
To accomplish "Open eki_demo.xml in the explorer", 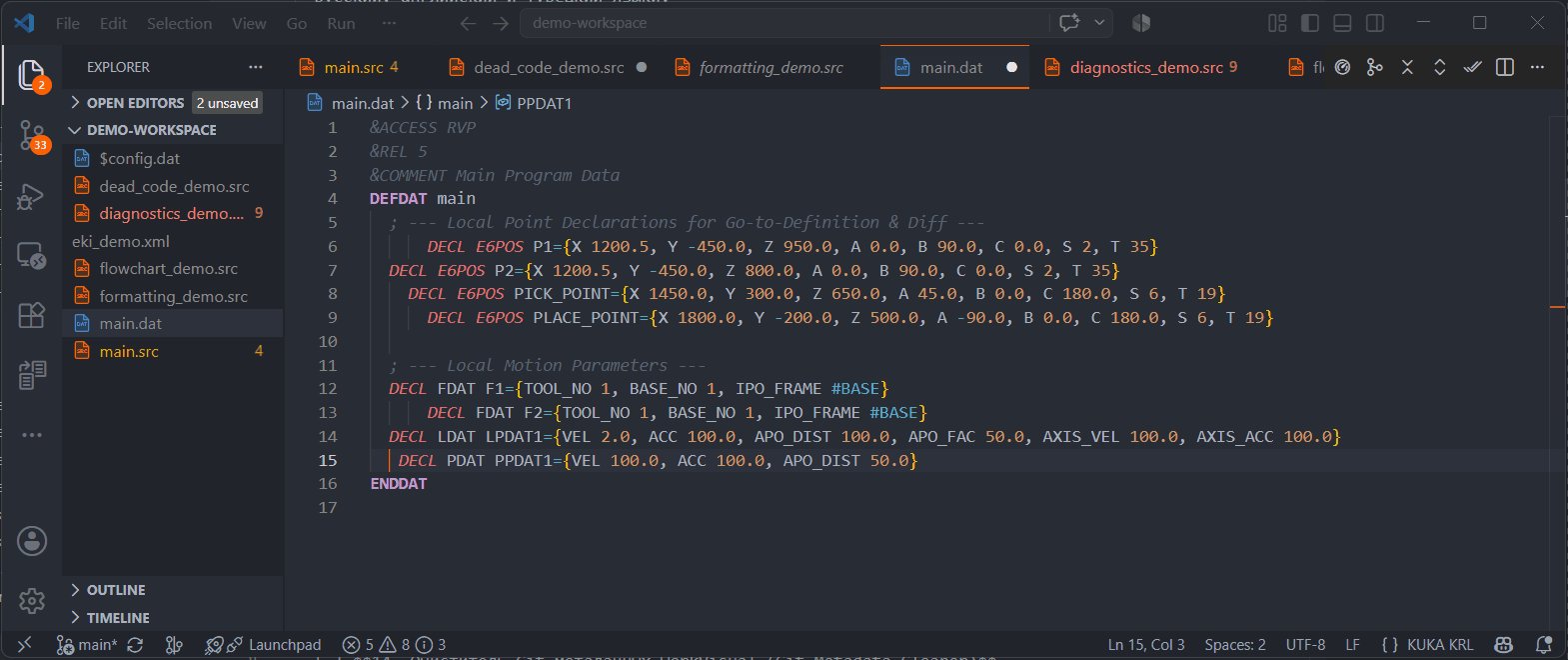I will pyautogui.click(x=173, y=241).
